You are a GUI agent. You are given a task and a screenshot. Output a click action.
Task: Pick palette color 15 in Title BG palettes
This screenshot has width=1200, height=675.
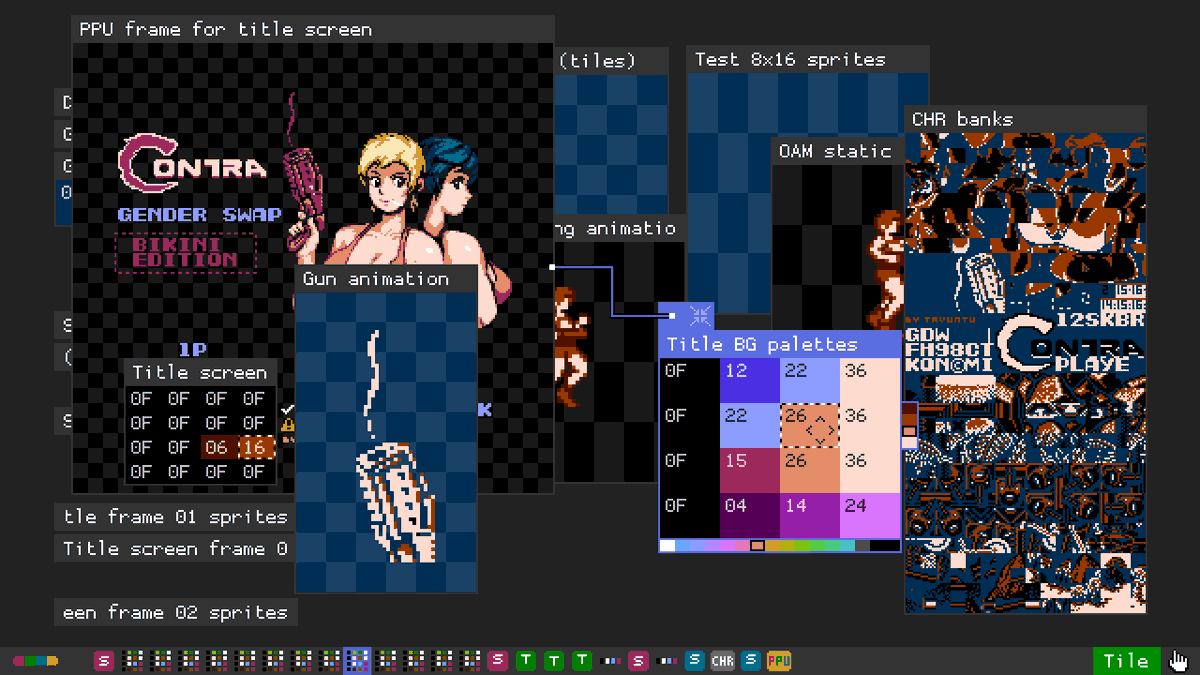[750, 470]
